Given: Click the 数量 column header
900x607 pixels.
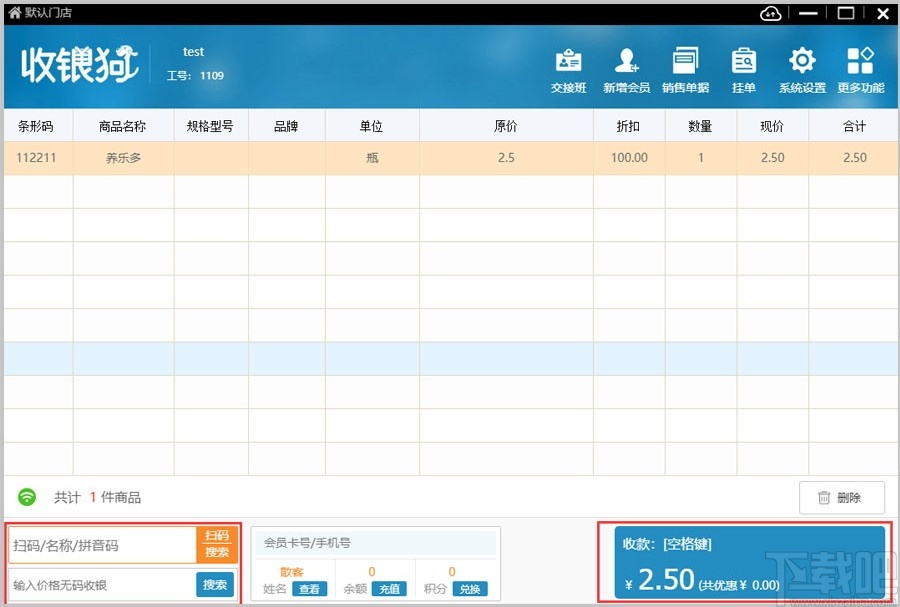Looking at the screenshot, I should pos(700,126).
